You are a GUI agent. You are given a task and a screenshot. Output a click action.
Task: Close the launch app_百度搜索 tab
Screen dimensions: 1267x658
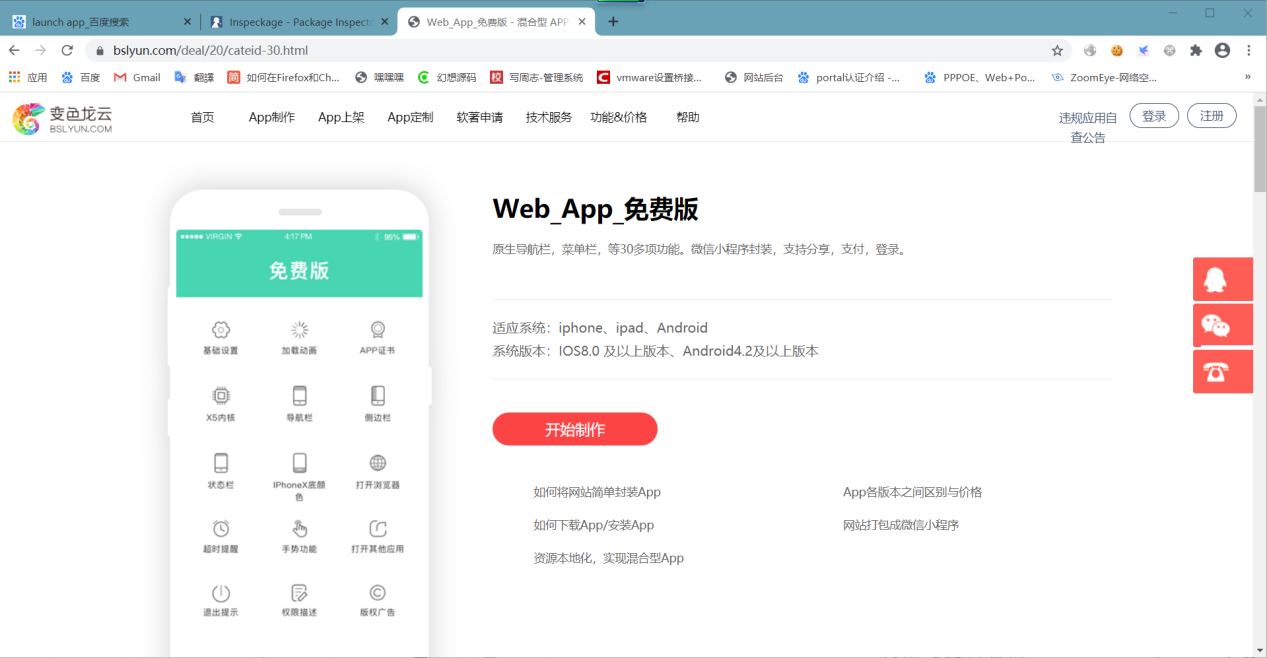[x=188, y=21]
